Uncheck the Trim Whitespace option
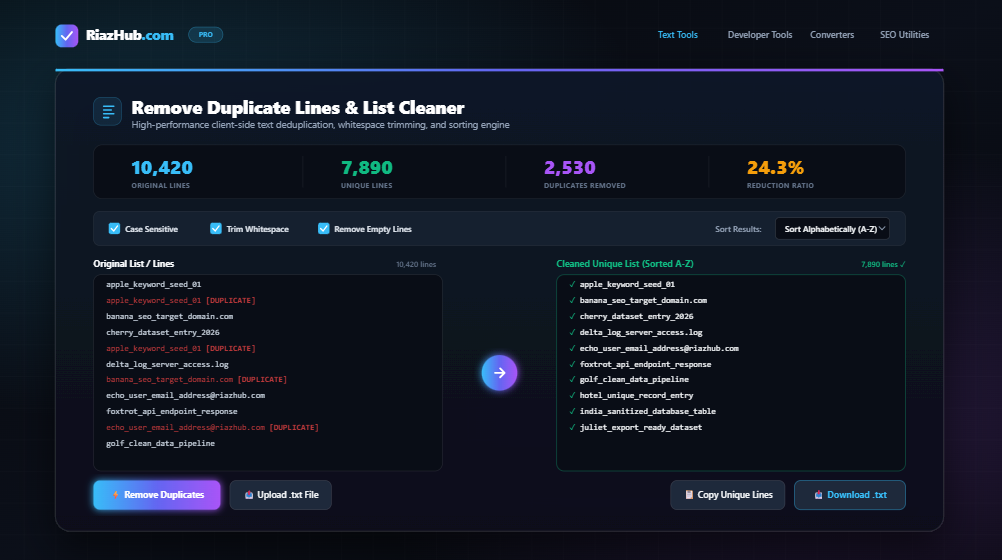The height and width of the screenshot is (560, 1002). (216, 229)
